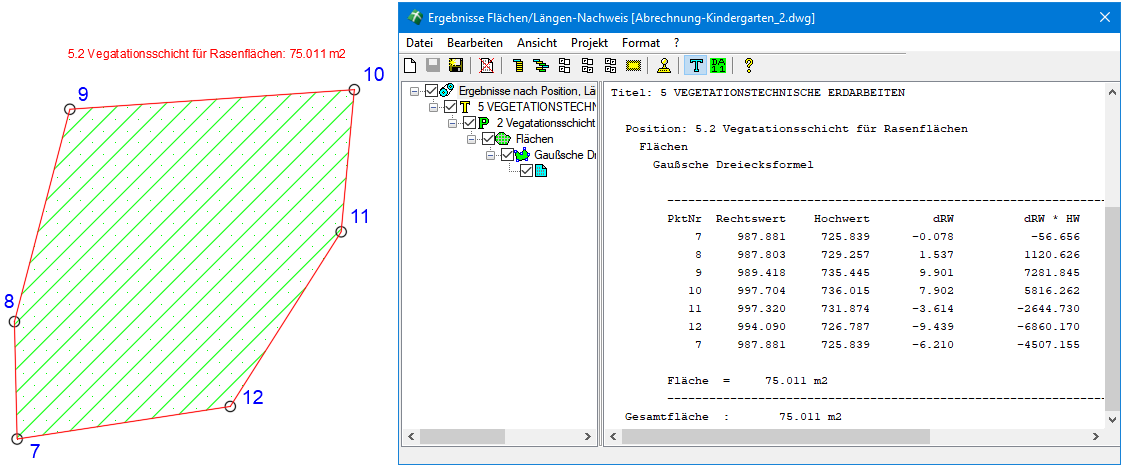Open the Datei menu
The height and width of the screenshot is (470, 1121).
point(419,43)
